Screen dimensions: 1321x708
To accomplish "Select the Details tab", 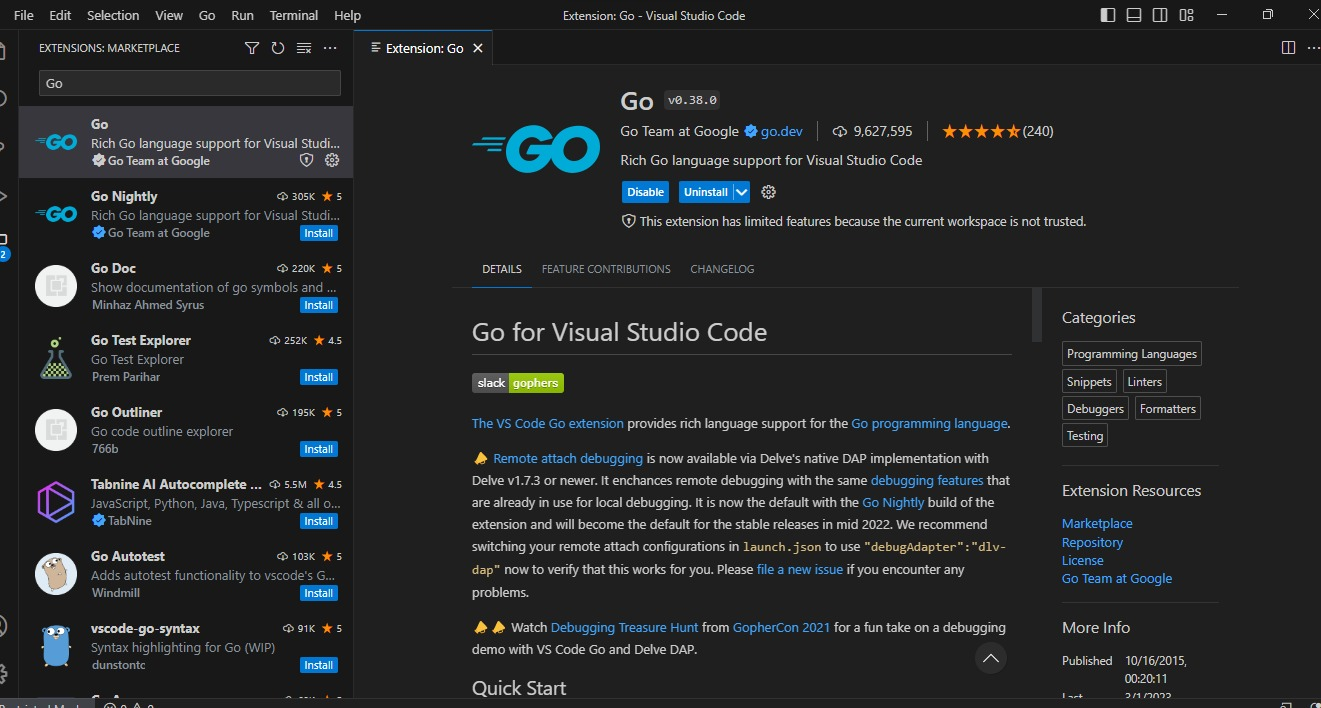I will 502,269.
